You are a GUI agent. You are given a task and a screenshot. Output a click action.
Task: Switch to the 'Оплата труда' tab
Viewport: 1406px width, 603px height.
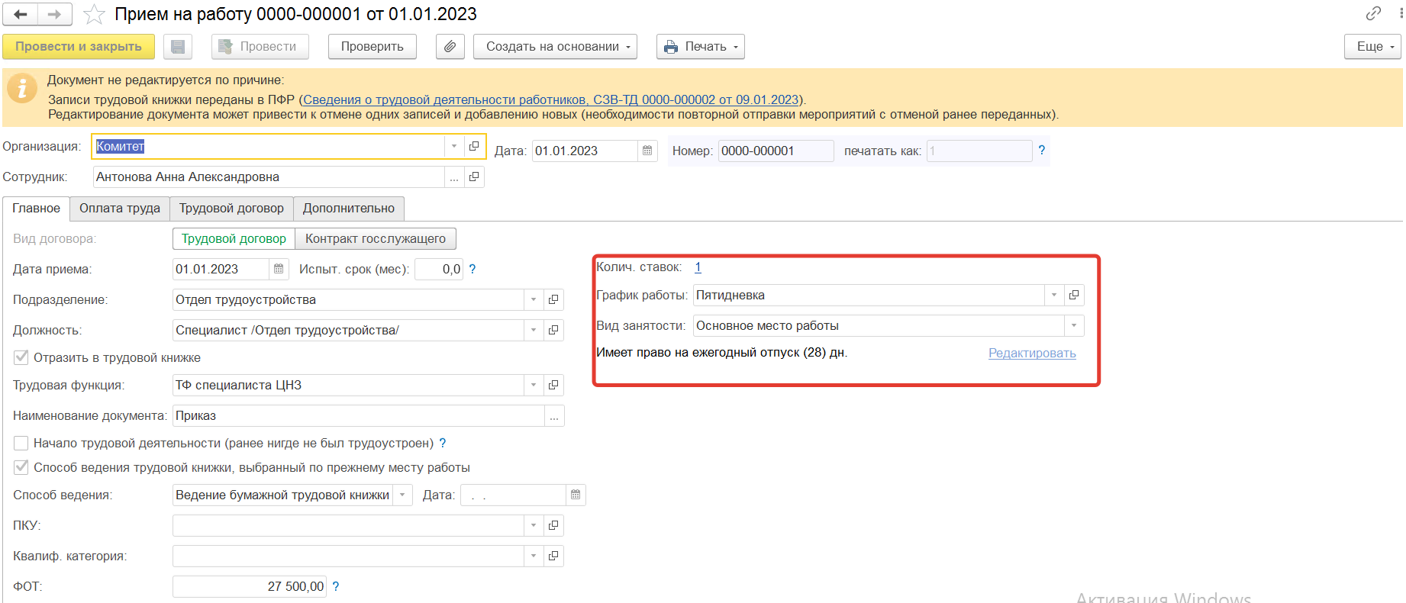pyautogui.click(x=120, y=208)
